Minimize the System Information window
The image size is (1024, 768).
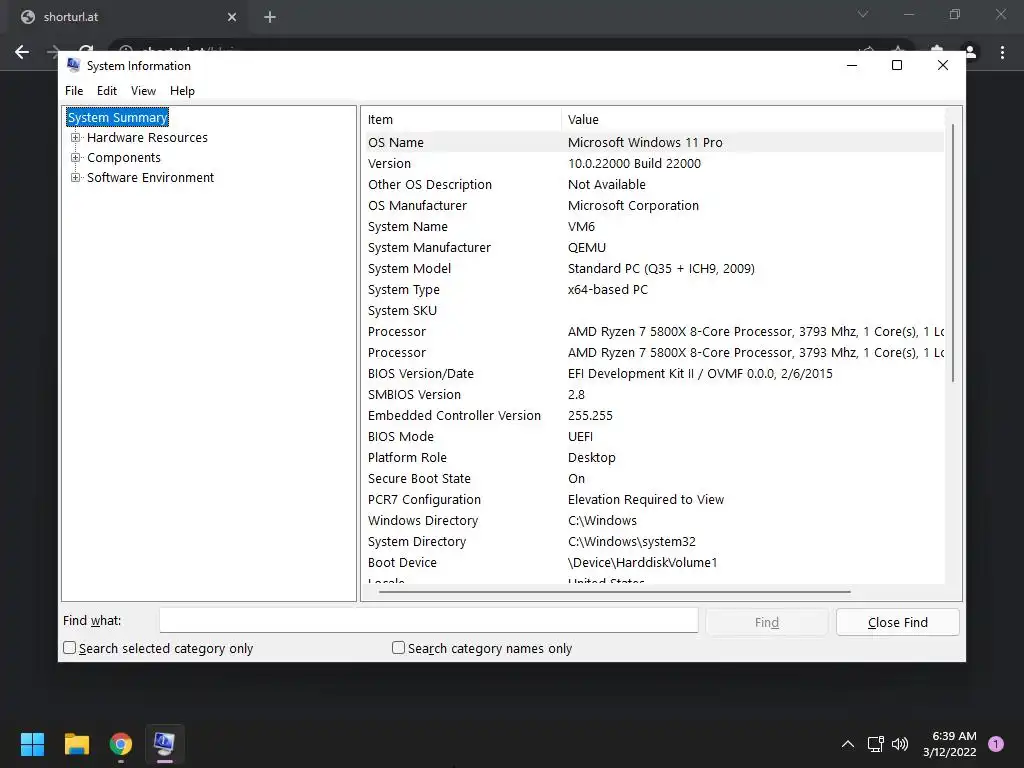click(852, 65)
